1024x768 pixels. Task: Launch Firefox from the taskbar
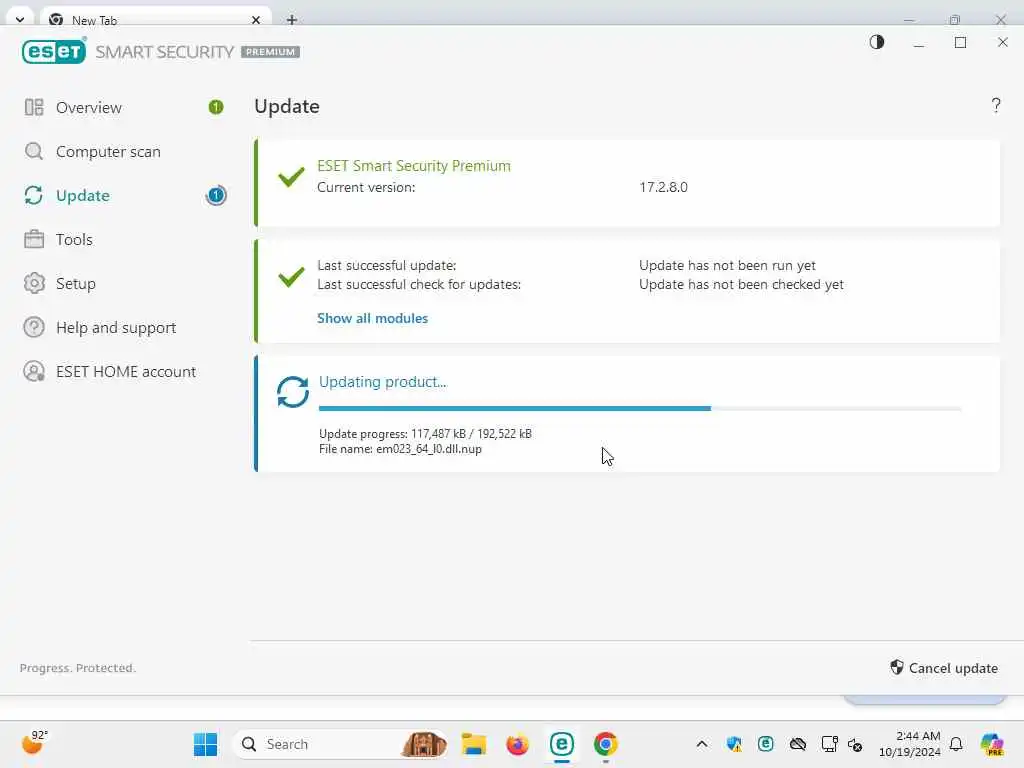pos(517,744)
